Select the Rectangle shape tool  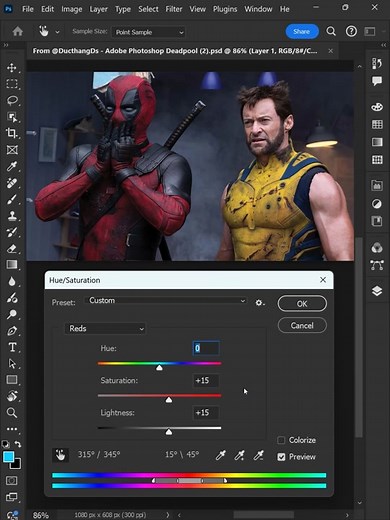point(12,380)
